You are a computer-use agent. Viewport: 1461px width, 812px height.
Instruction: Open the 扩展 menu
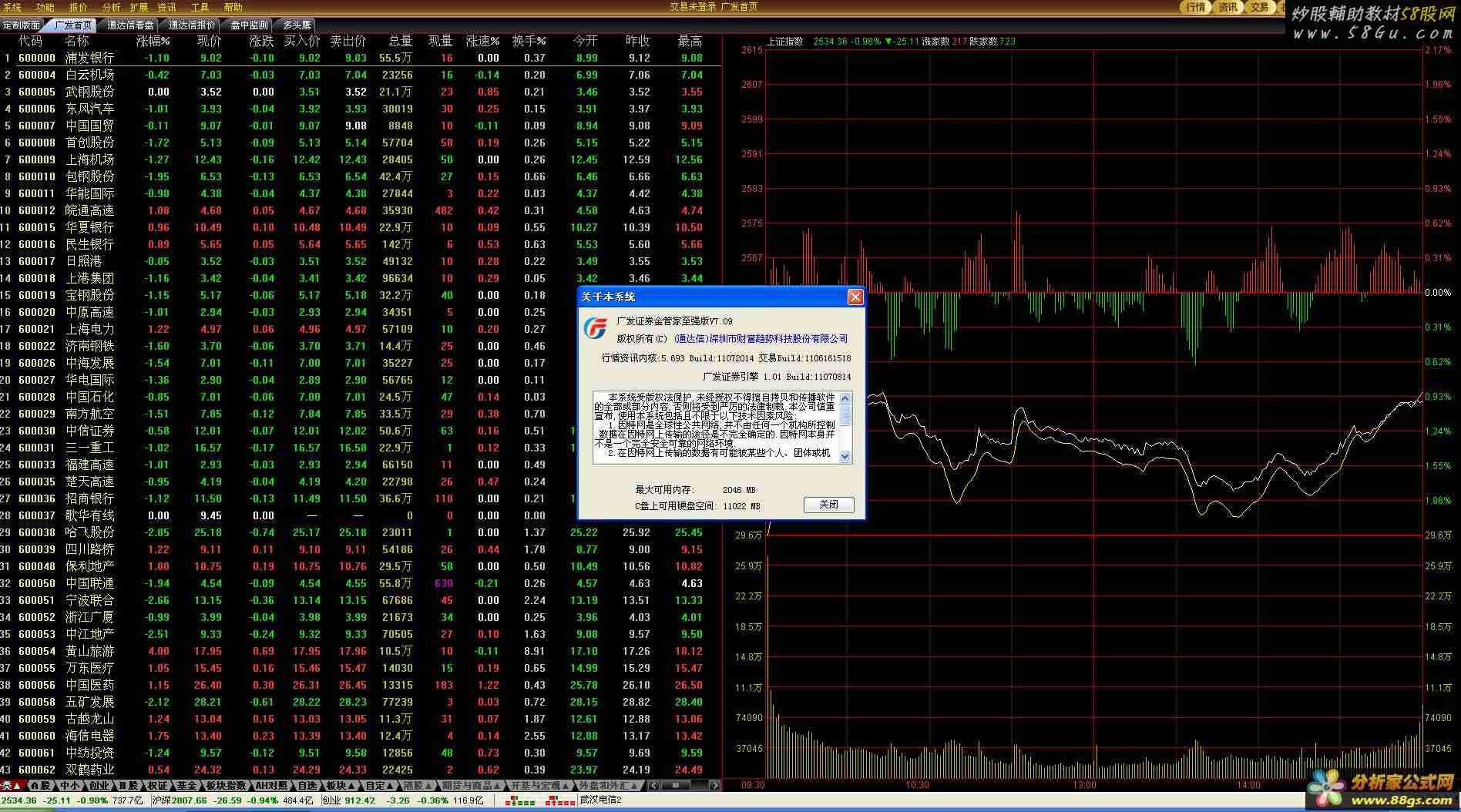[139, 7]
